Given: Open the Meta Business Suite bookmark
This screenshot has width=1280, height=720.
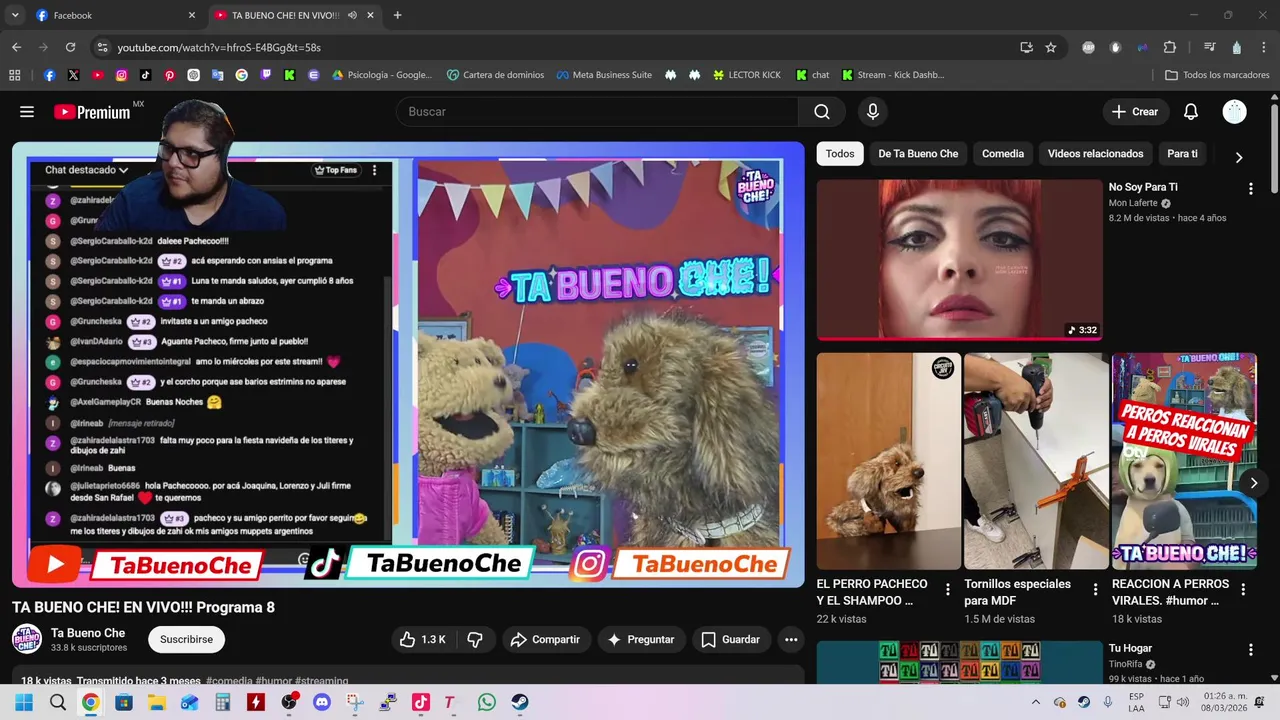Looking at the screenshot, I should (x=604, y=75).
